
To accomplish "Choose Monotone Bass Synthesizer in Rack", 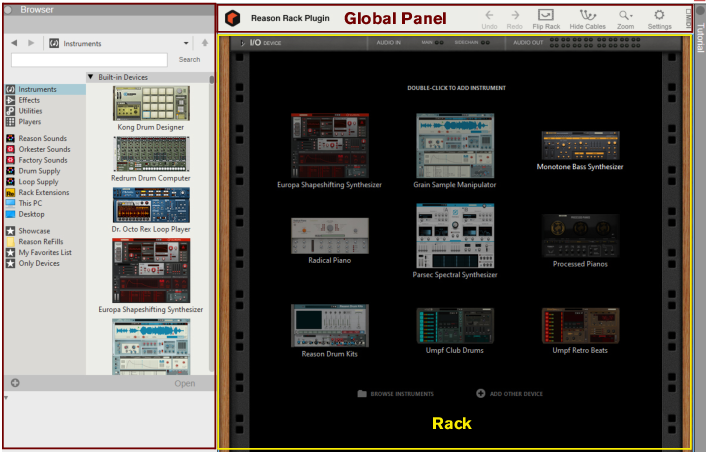I will coord(580,151).
